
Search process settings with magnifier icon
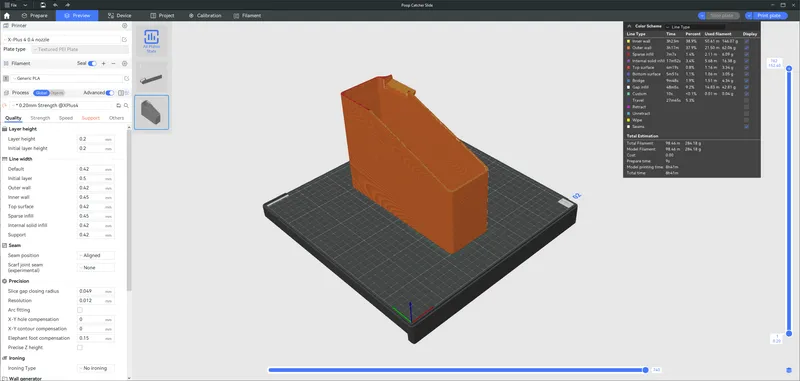(x=126, y=106)
